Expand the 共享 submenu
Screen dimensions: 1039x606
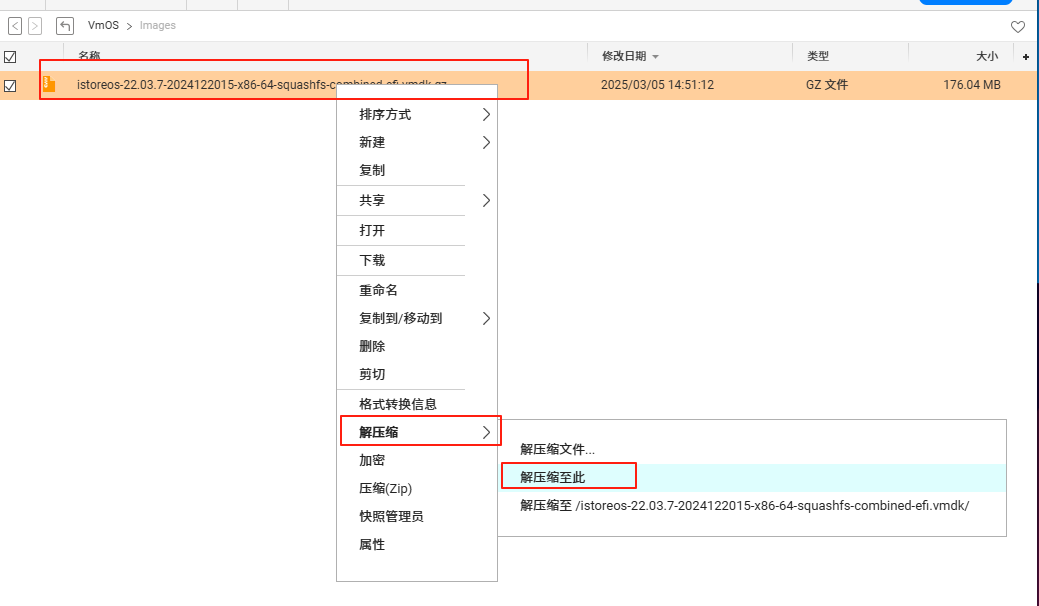[x=417, y=200]
